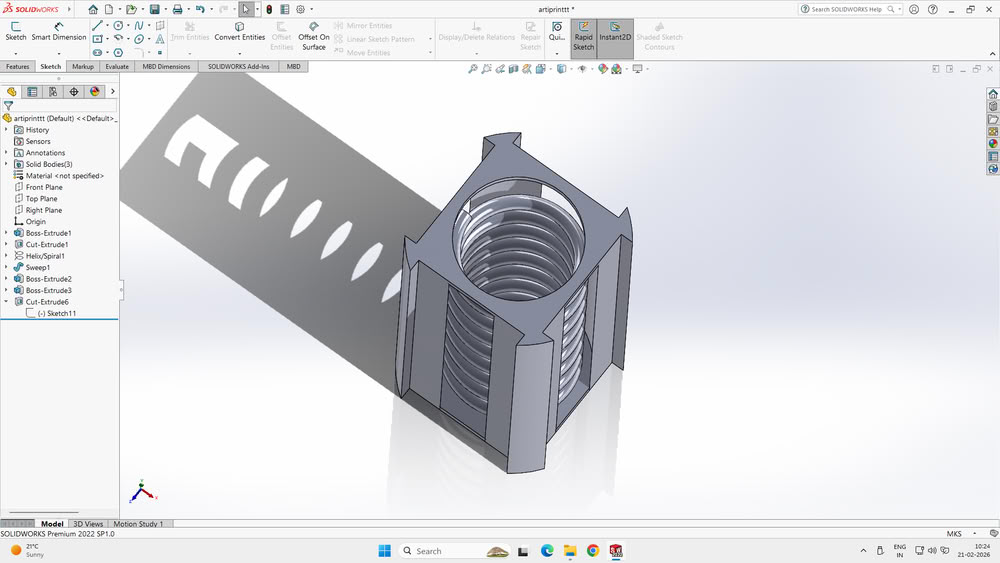Open the MKS unit system dropdown
Image resolution: width=1000 pixels, height=563 pixels.
[974, 534]
